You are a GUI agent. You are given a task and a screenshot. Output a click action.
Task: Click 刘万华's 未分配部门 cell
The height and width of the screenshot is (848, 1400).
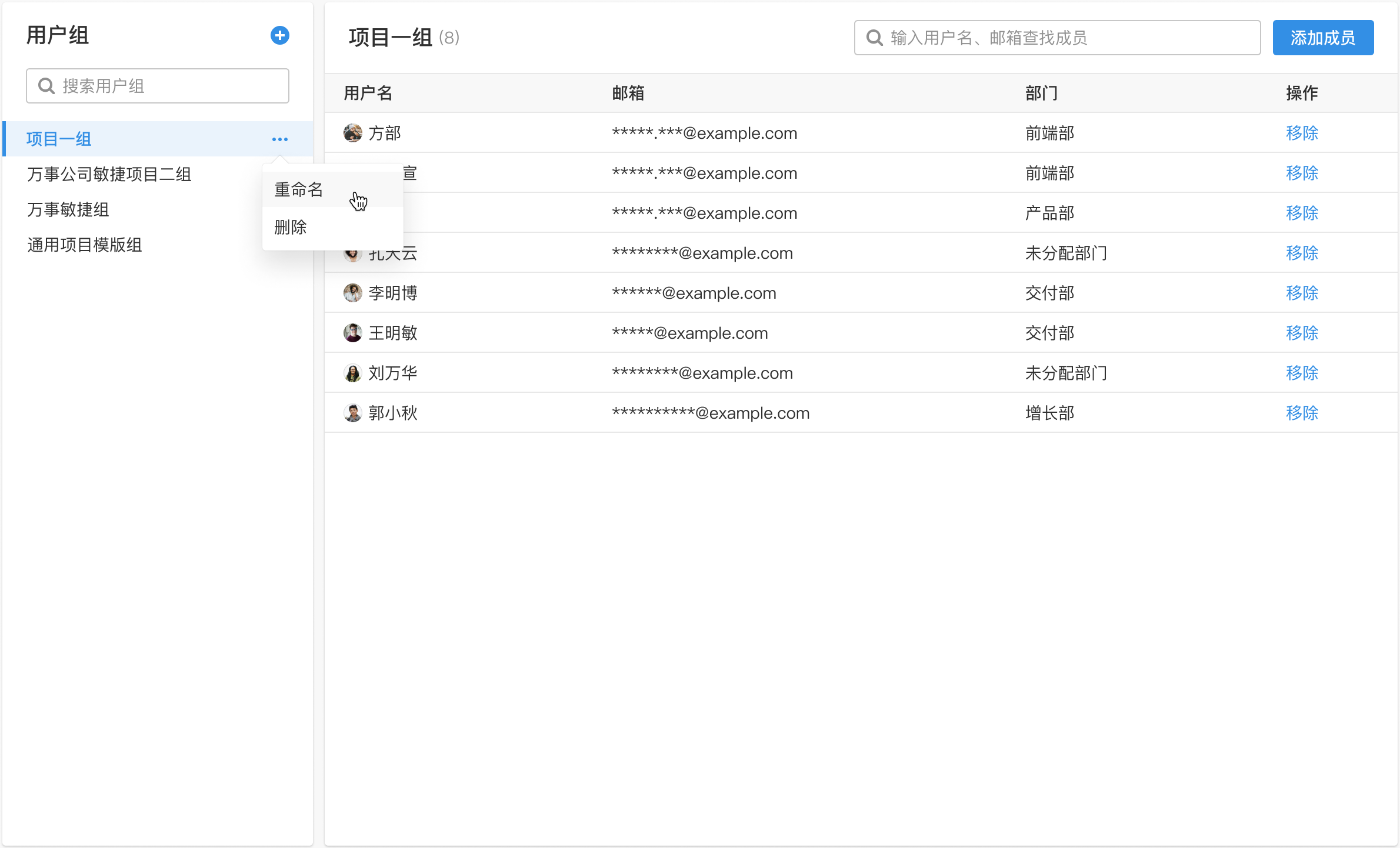(x=1066, y=373)
